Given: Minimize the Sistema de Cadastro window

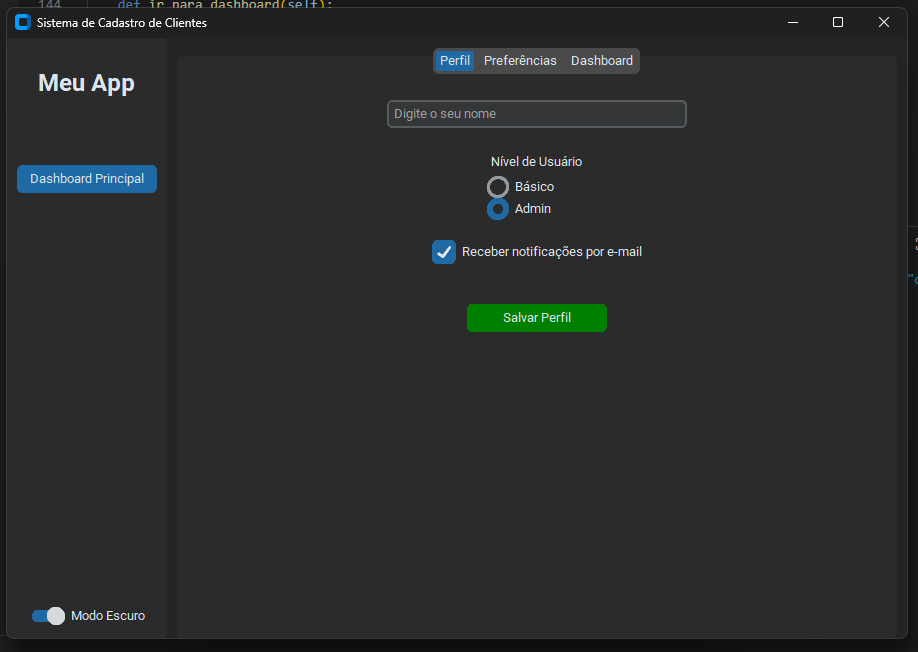Looking at the screenshot, I should pos(793,22).
